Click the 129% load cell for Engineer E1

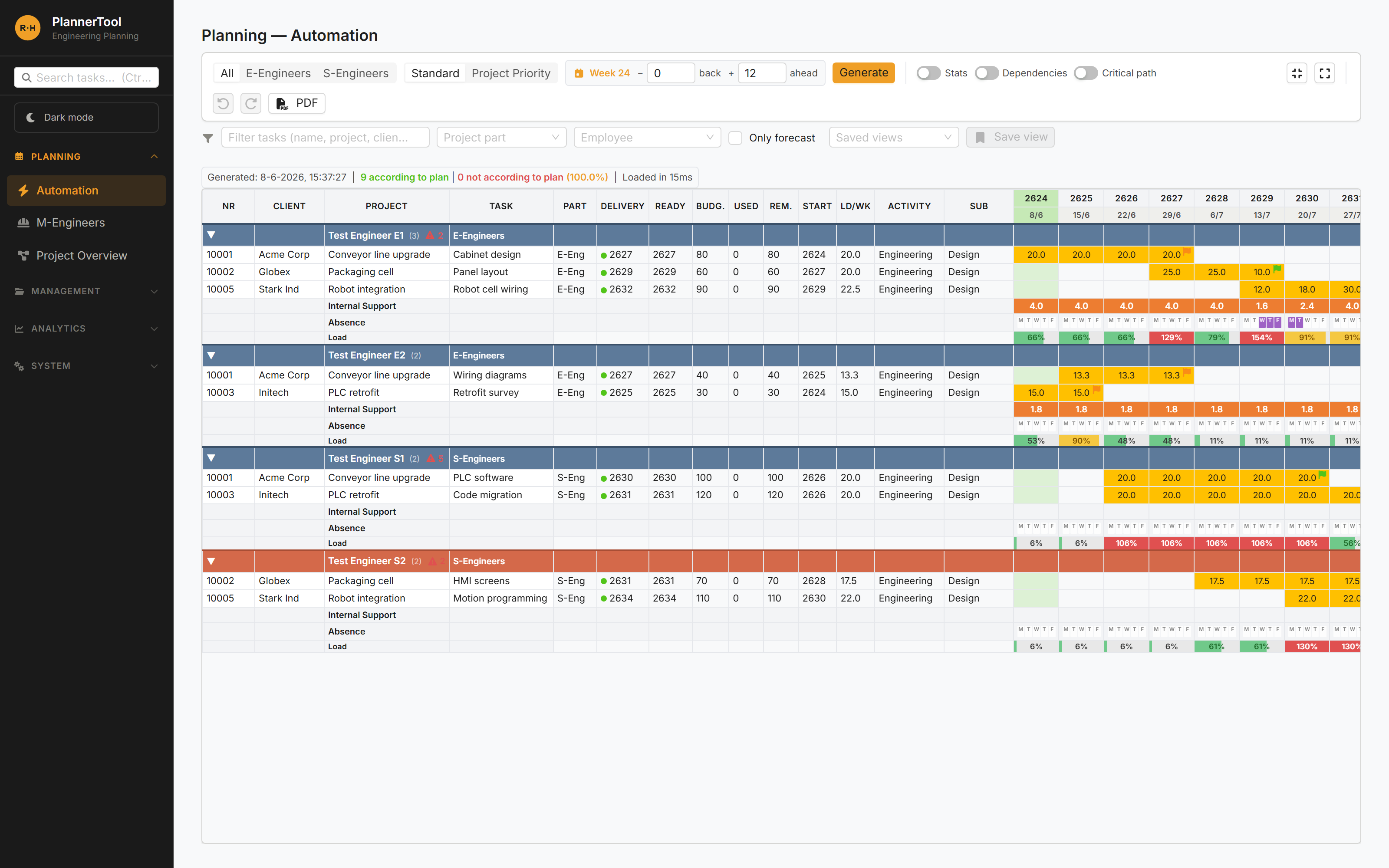(1172, 338)
